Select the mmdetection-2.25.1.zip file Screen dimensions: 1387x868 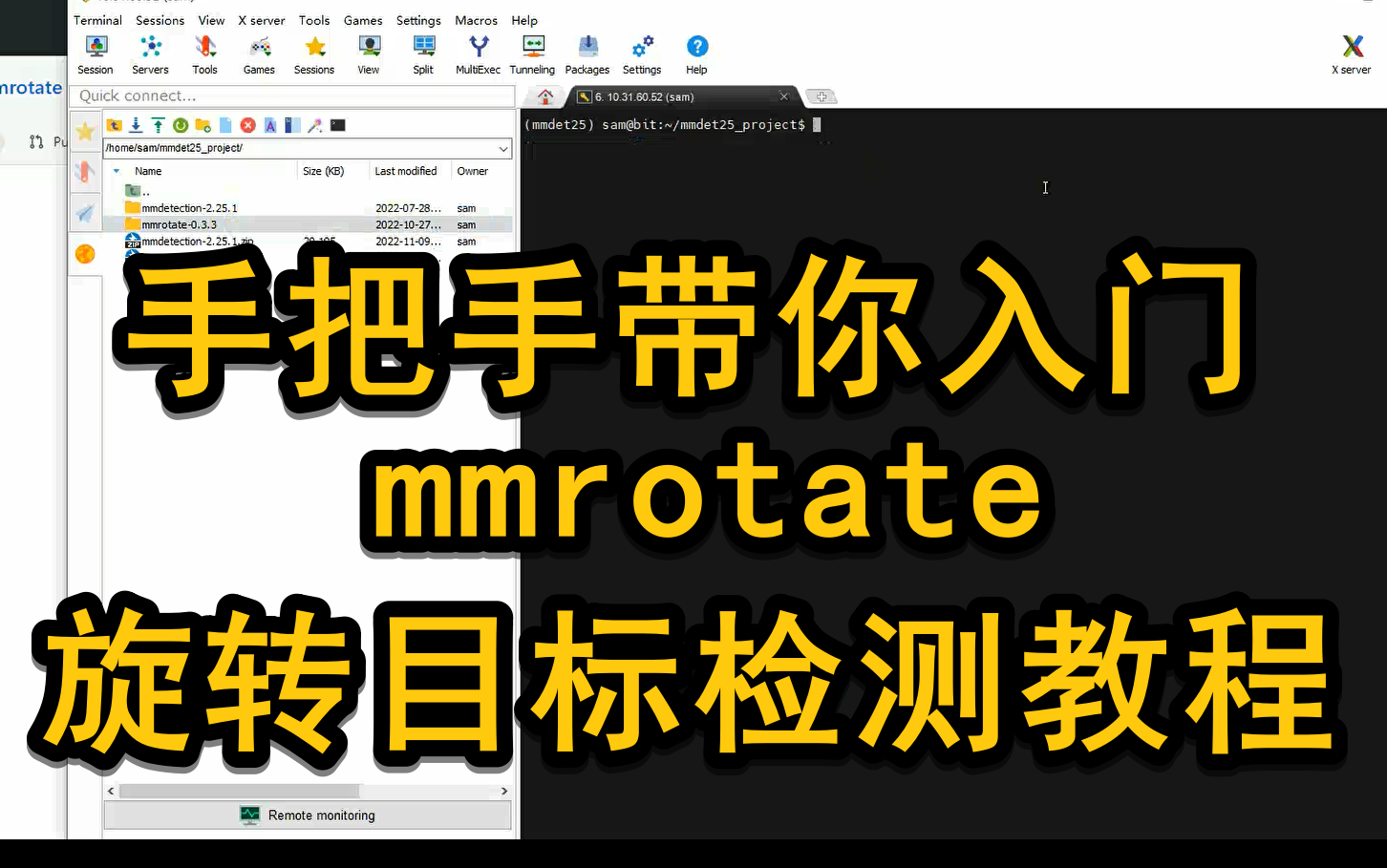308,242
